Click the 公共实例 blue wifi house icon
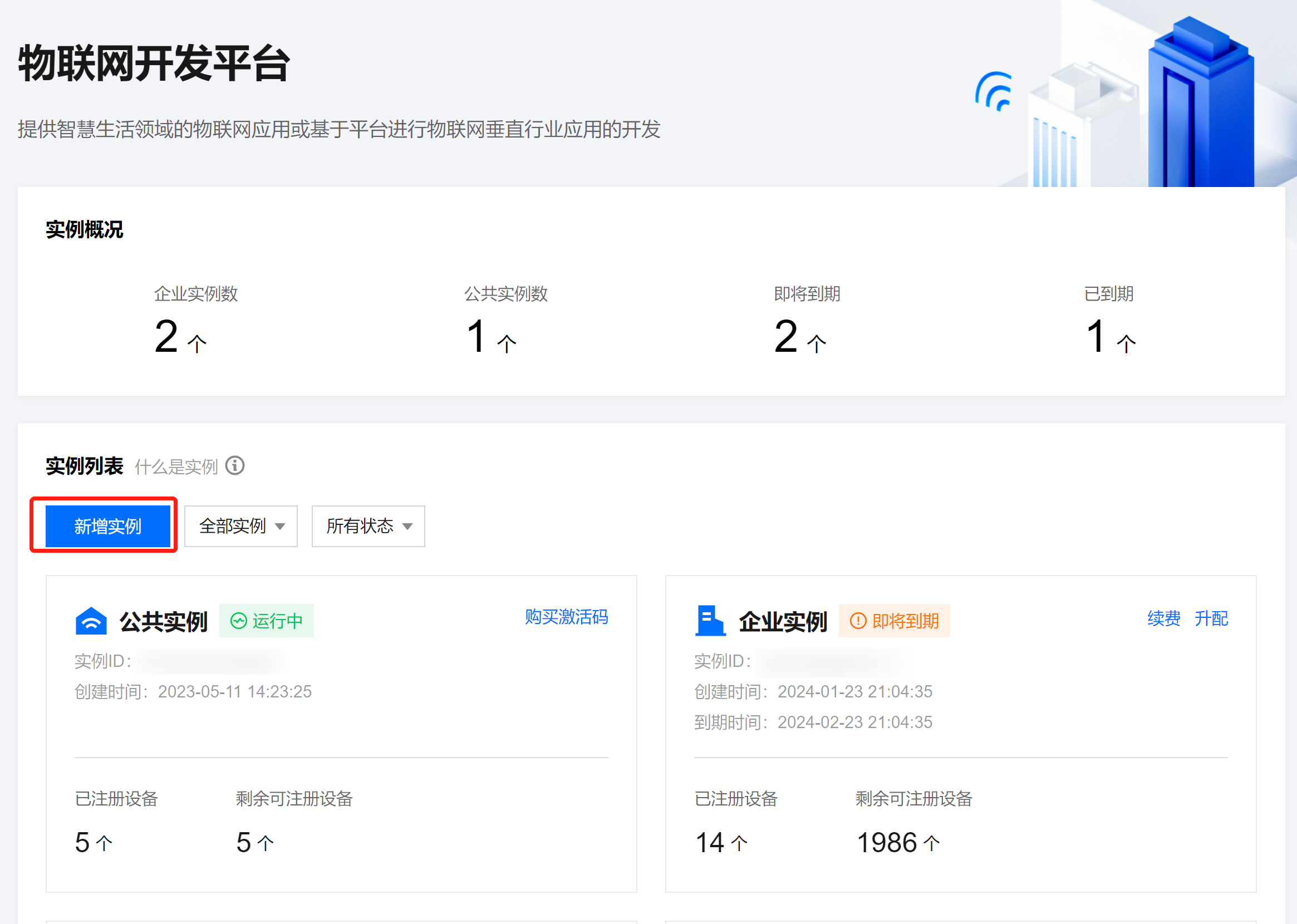 (x=91, y=621)
